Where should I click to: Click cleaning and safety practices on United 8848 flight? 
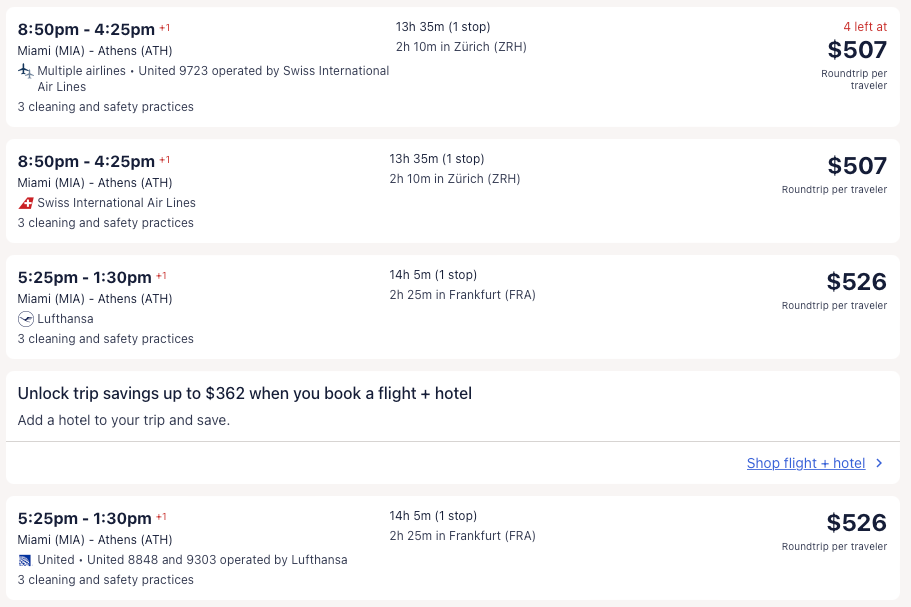(105, 580)
